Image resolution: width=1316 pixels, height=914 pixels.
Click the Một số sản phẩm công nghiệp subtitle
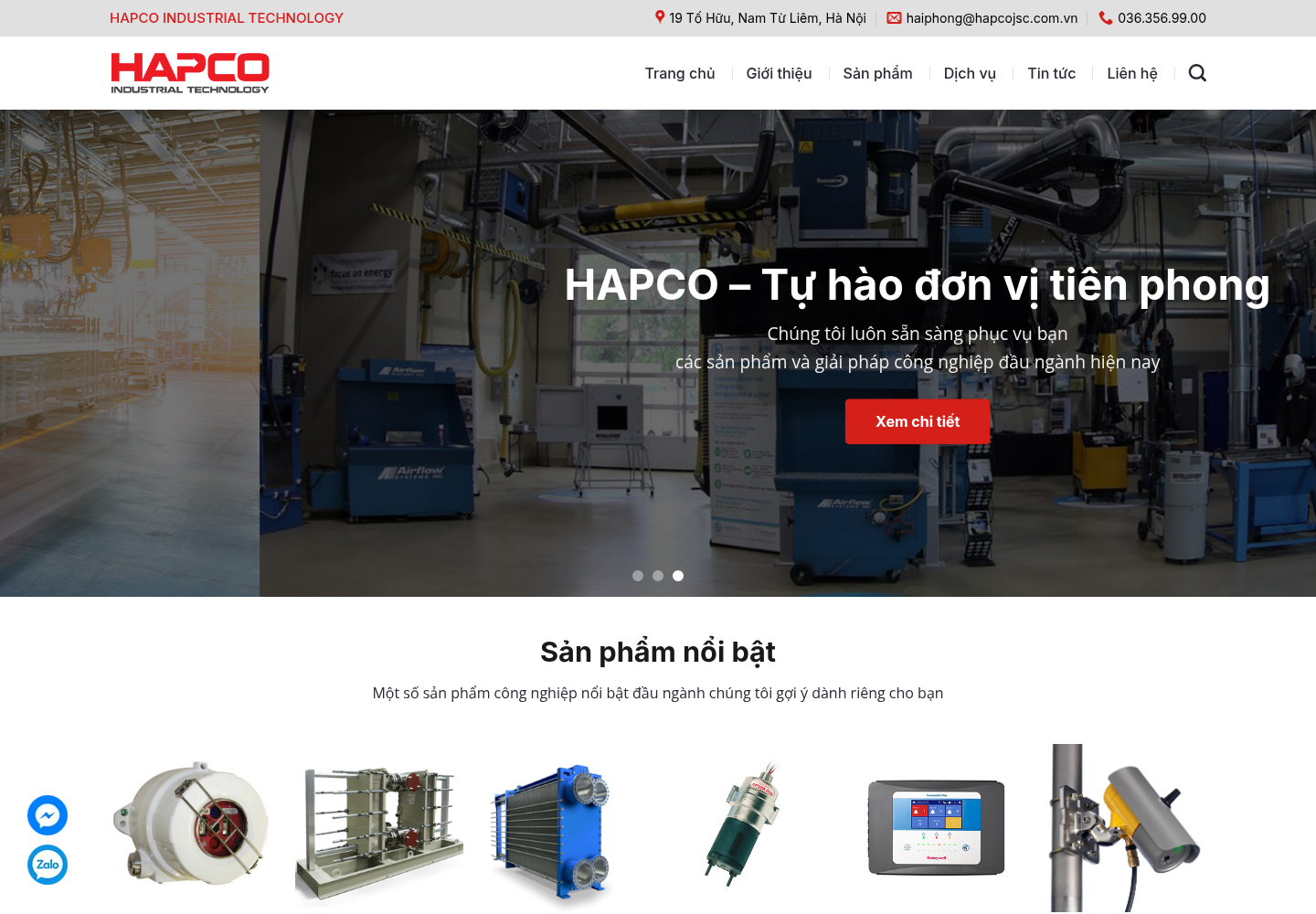(658, 693)
